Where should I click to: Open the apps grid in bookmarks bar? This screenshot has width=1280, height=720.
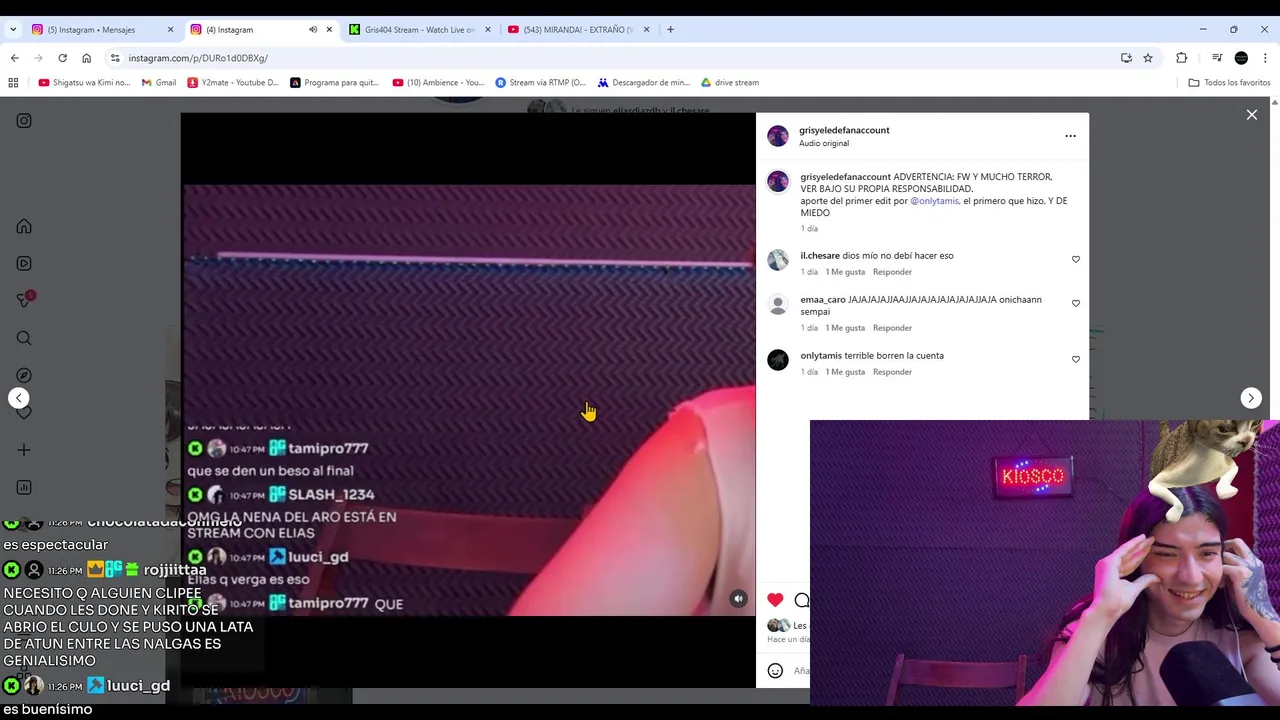(13, 83)
